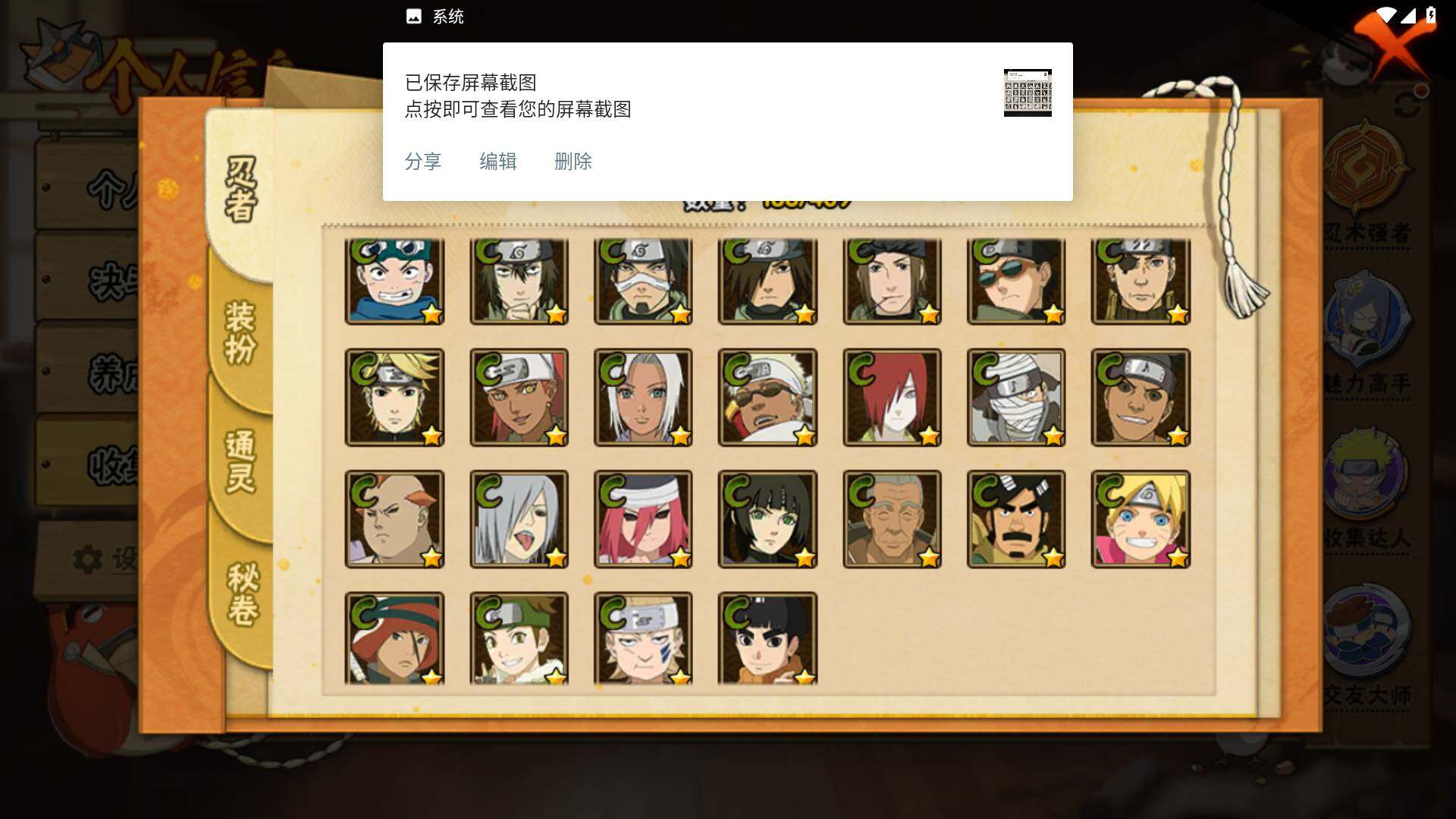Tap the blond Boruto ninja portrait
This screenshot has height=819, width=1456.
coord(1141,519)
